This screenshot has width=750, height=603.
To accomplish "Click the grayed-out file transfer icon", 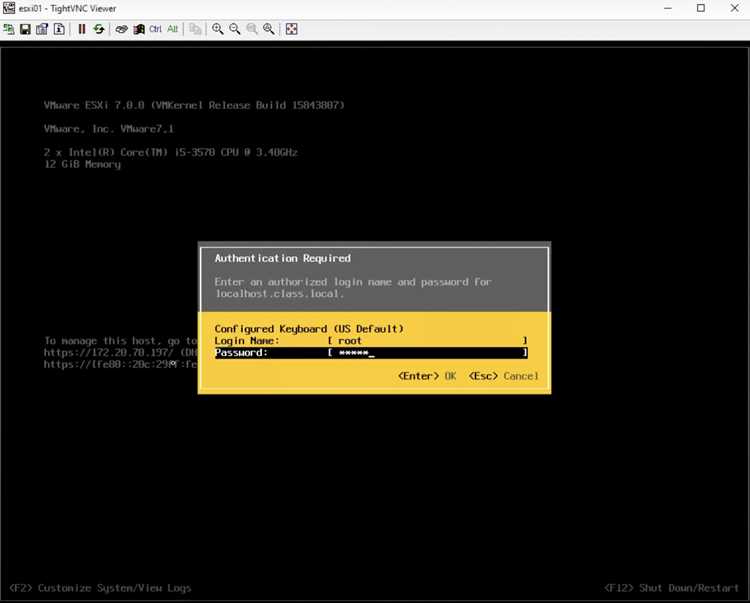I will pos(195,29).
